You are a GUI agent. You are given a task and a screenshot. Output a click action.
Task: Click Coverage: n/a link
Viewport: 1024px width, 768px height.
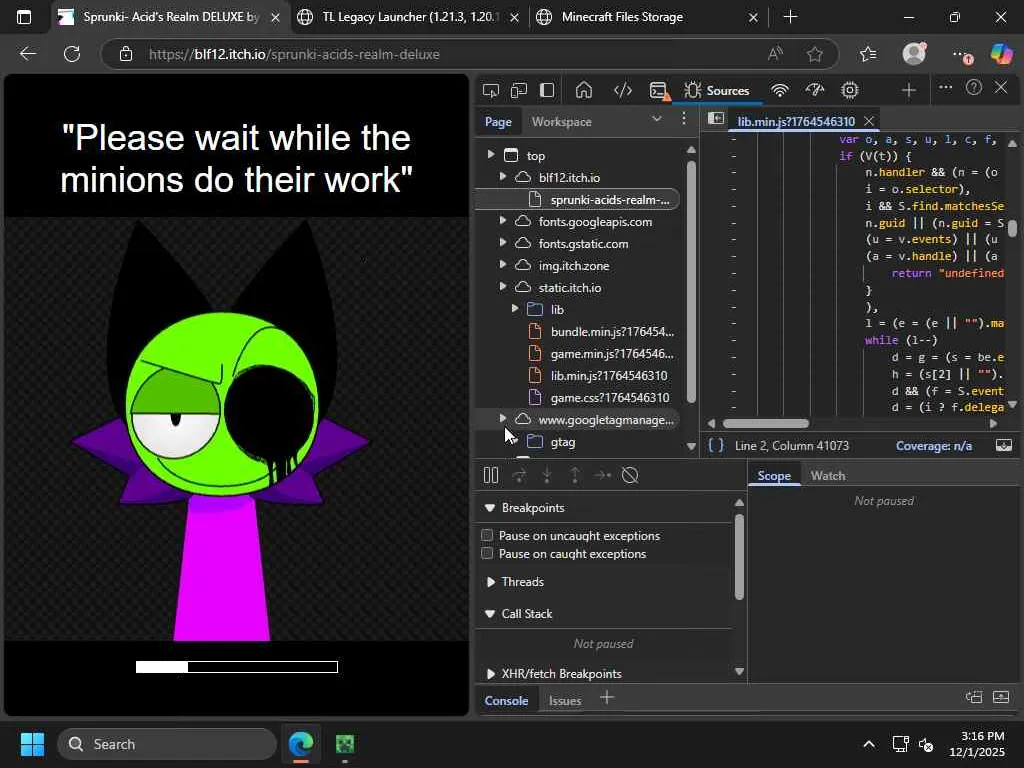pyautogui.click(x=933, y=446)
